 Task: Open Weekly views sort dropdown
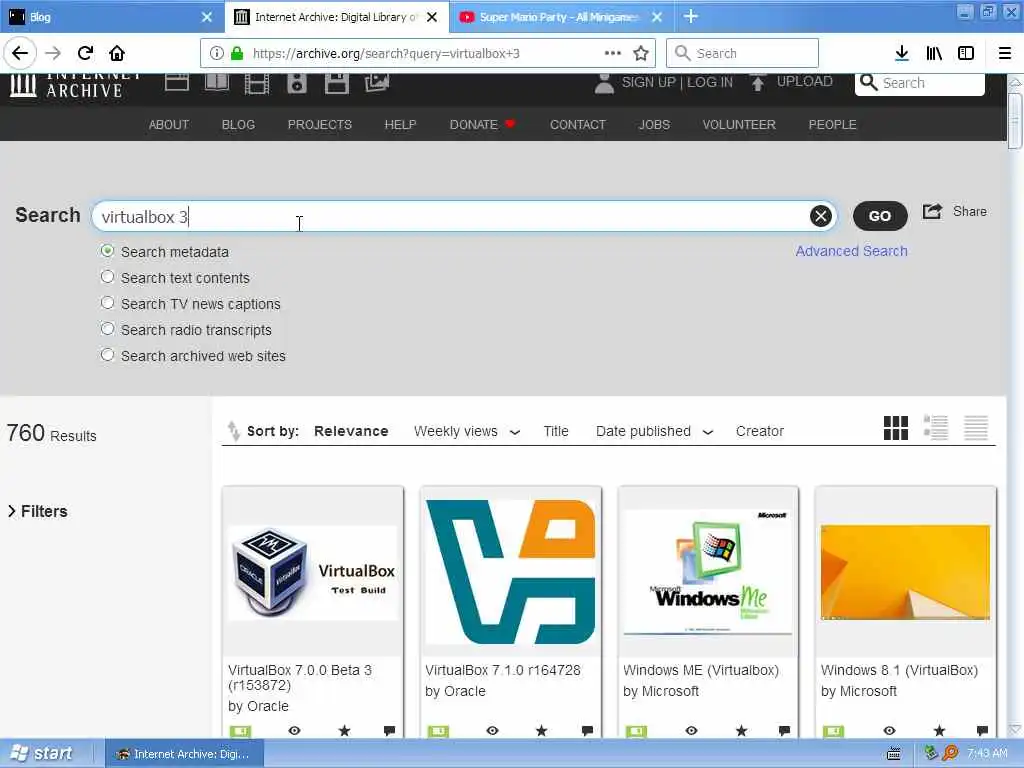[x=467, y=432]
